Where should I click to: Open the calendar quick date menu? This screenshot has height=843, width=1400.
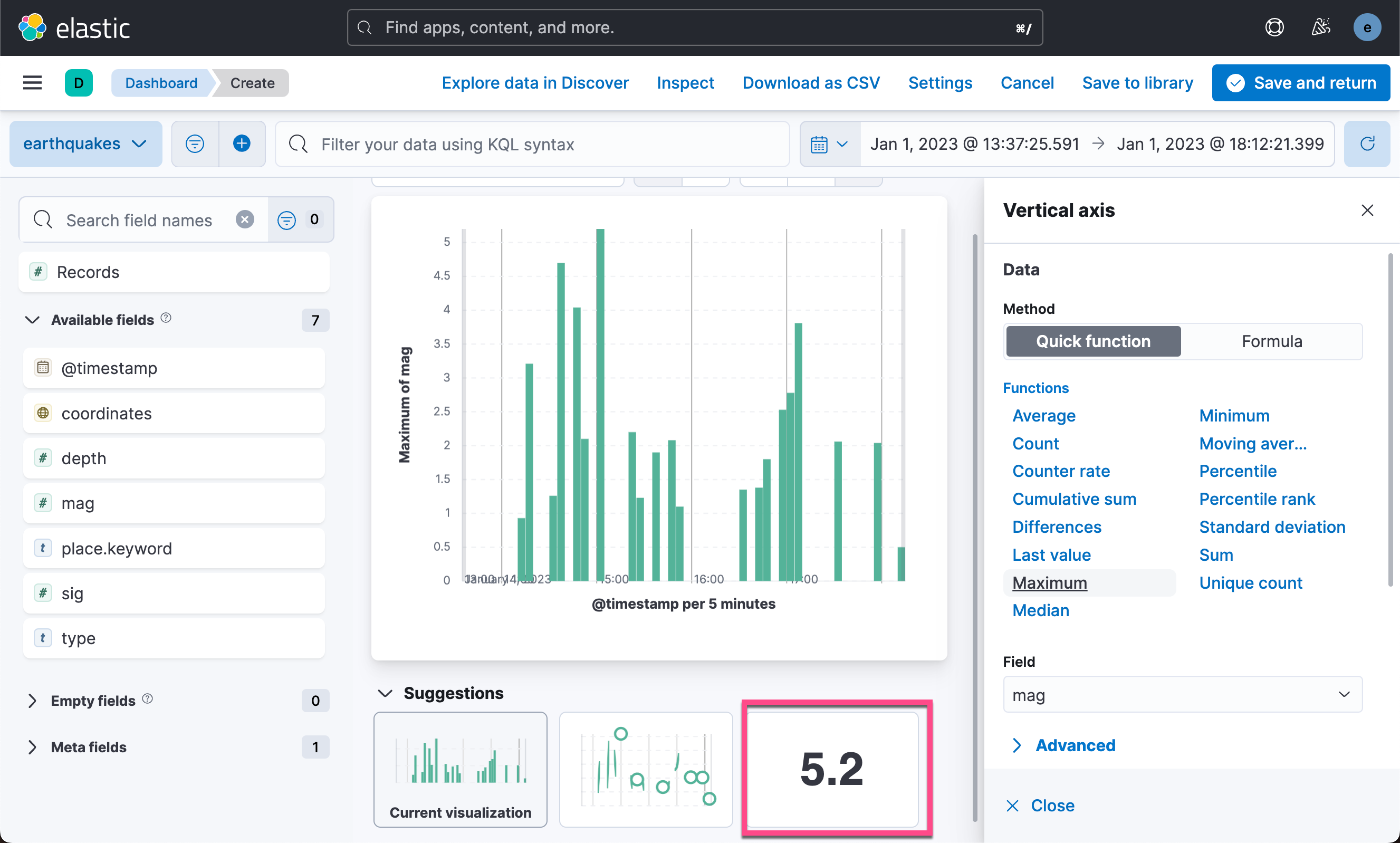829,145
